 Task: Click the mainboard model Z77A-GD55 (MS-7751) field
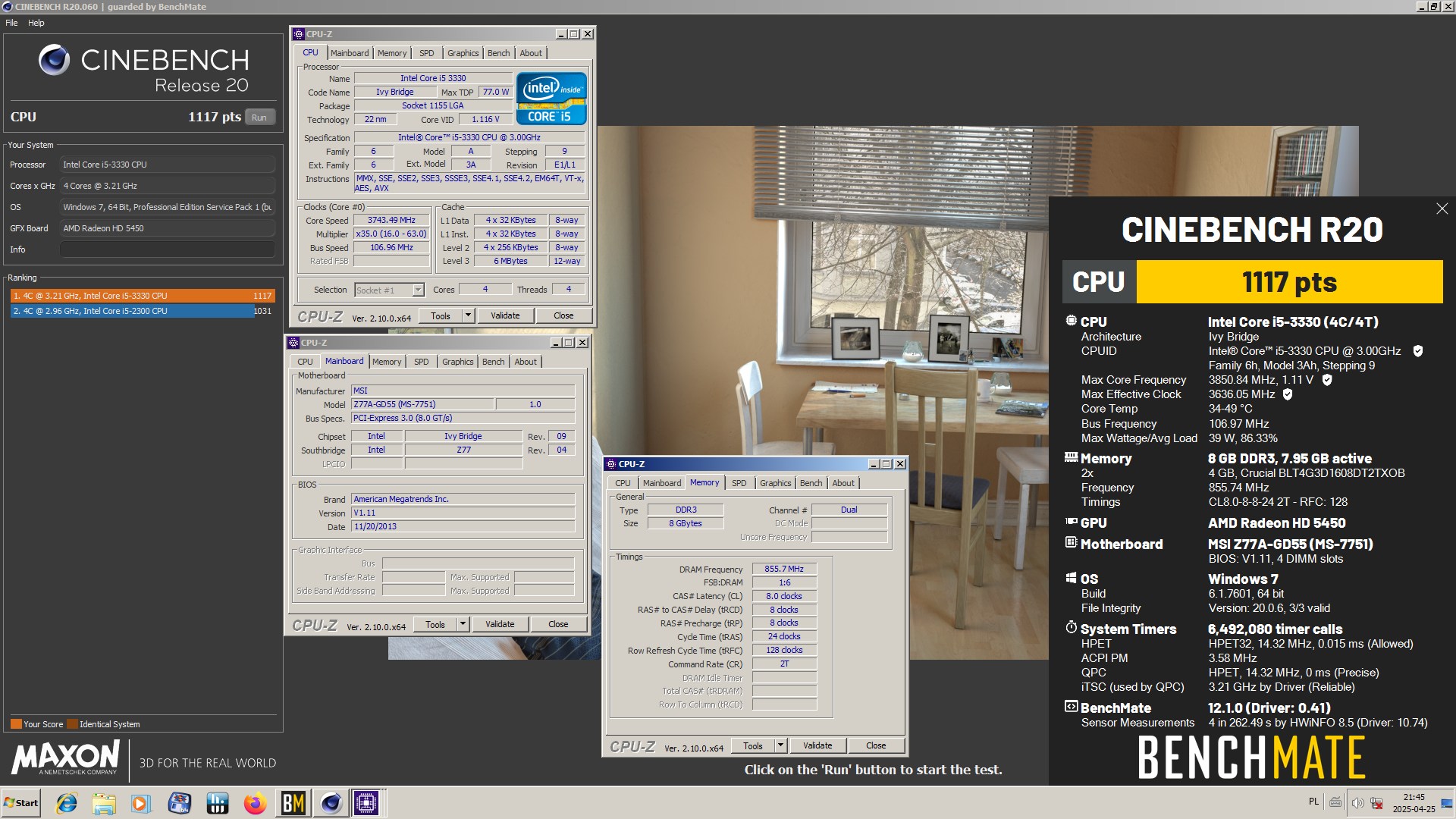tap(423, 404)
